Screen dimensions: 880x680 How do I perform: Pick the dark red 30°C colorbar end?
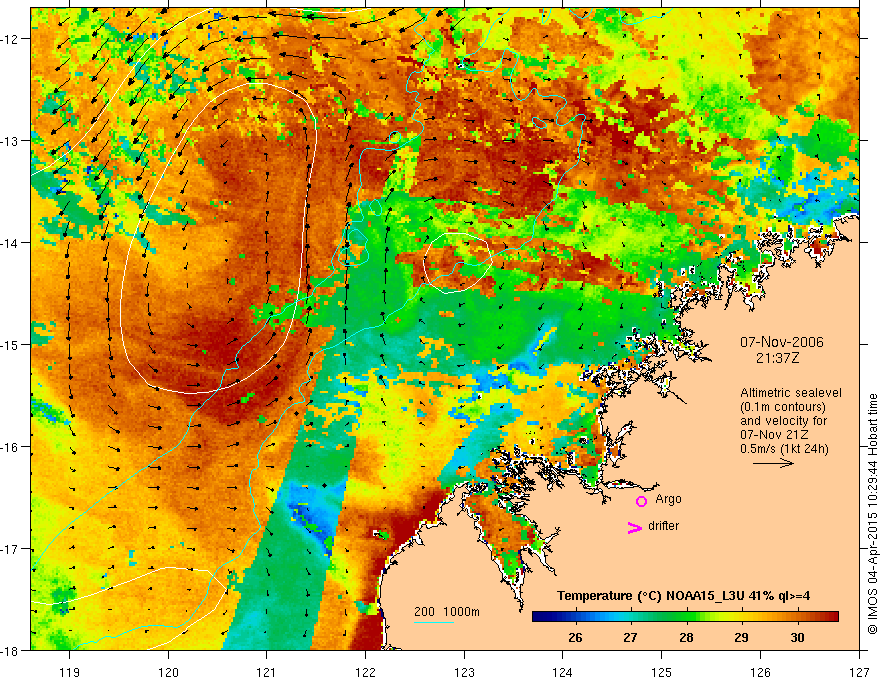click(x=833, y=617)
